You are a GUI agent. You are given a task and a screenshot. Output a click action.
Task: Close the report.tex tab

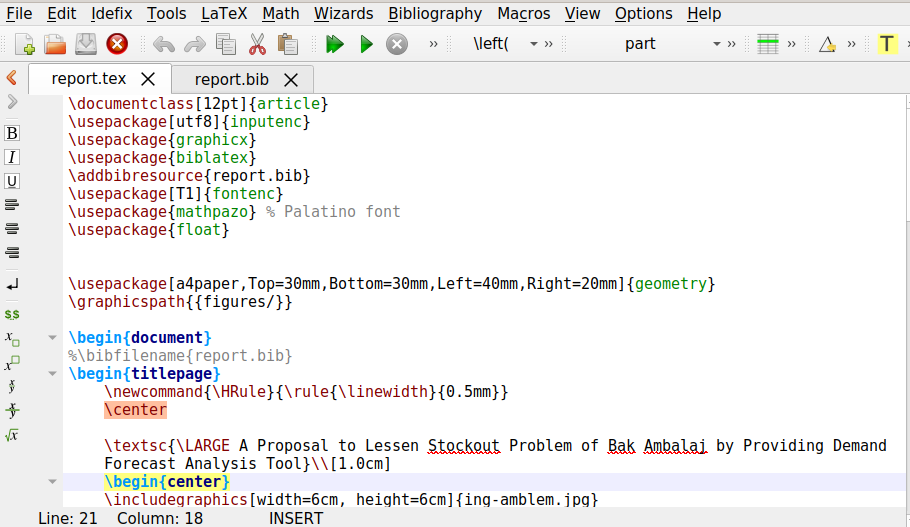[149, 80]
